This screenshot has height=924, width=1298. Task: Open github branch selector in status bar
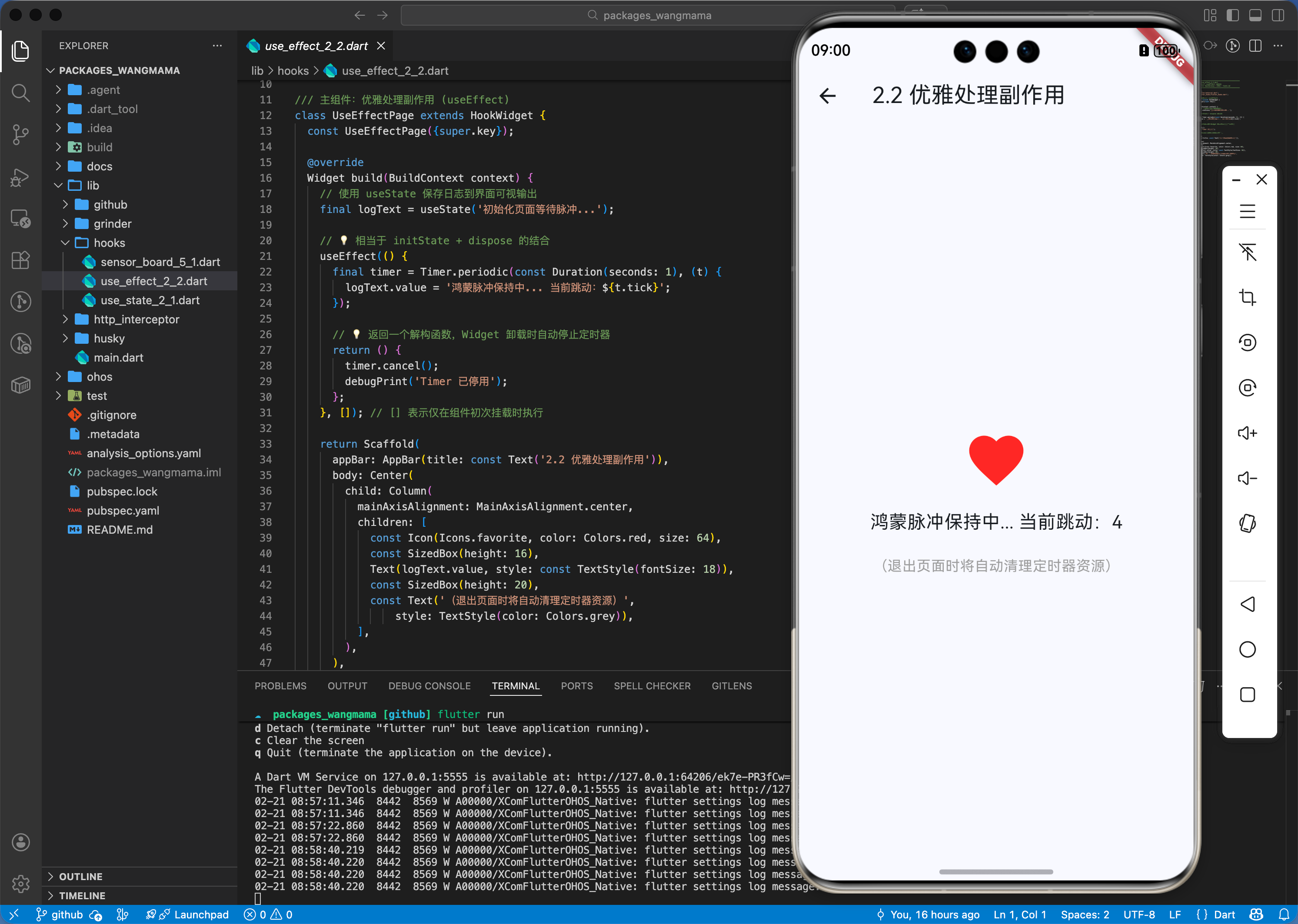[x=60, y=914]
